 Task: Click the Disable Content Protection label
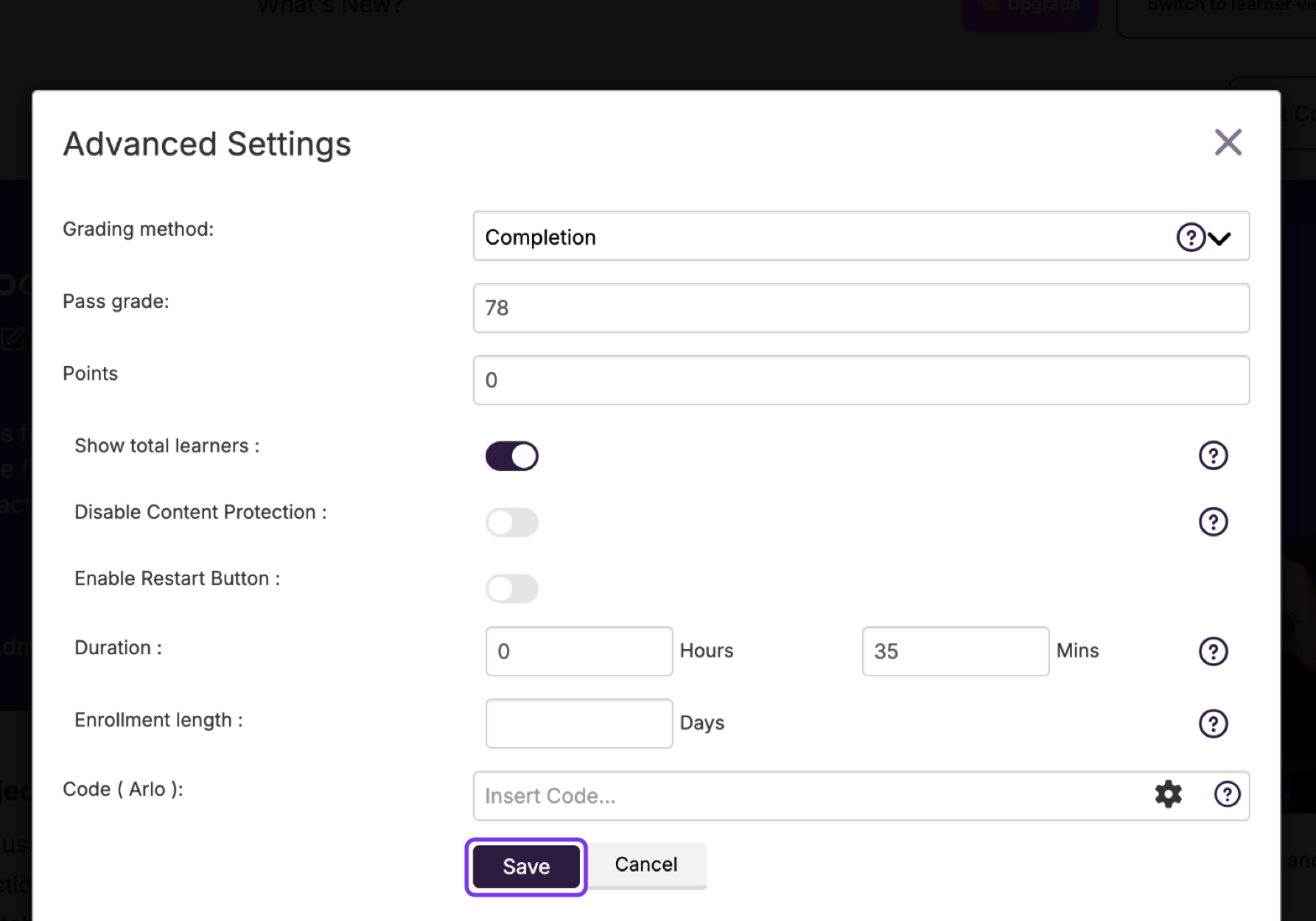pos(201,512)
